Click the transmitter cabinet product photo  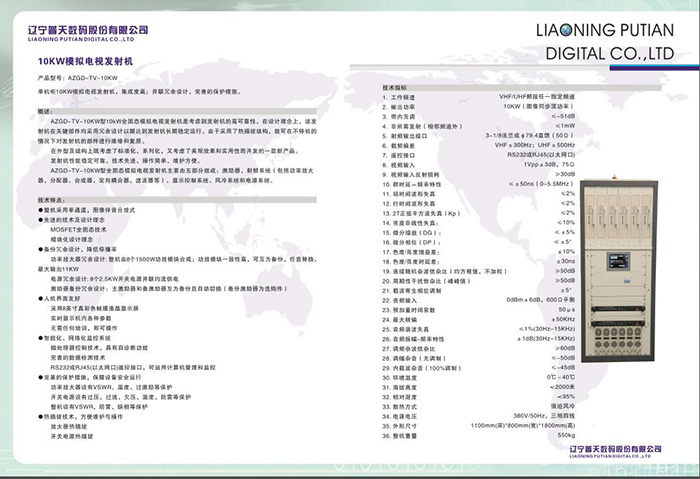tap(619, 270)
